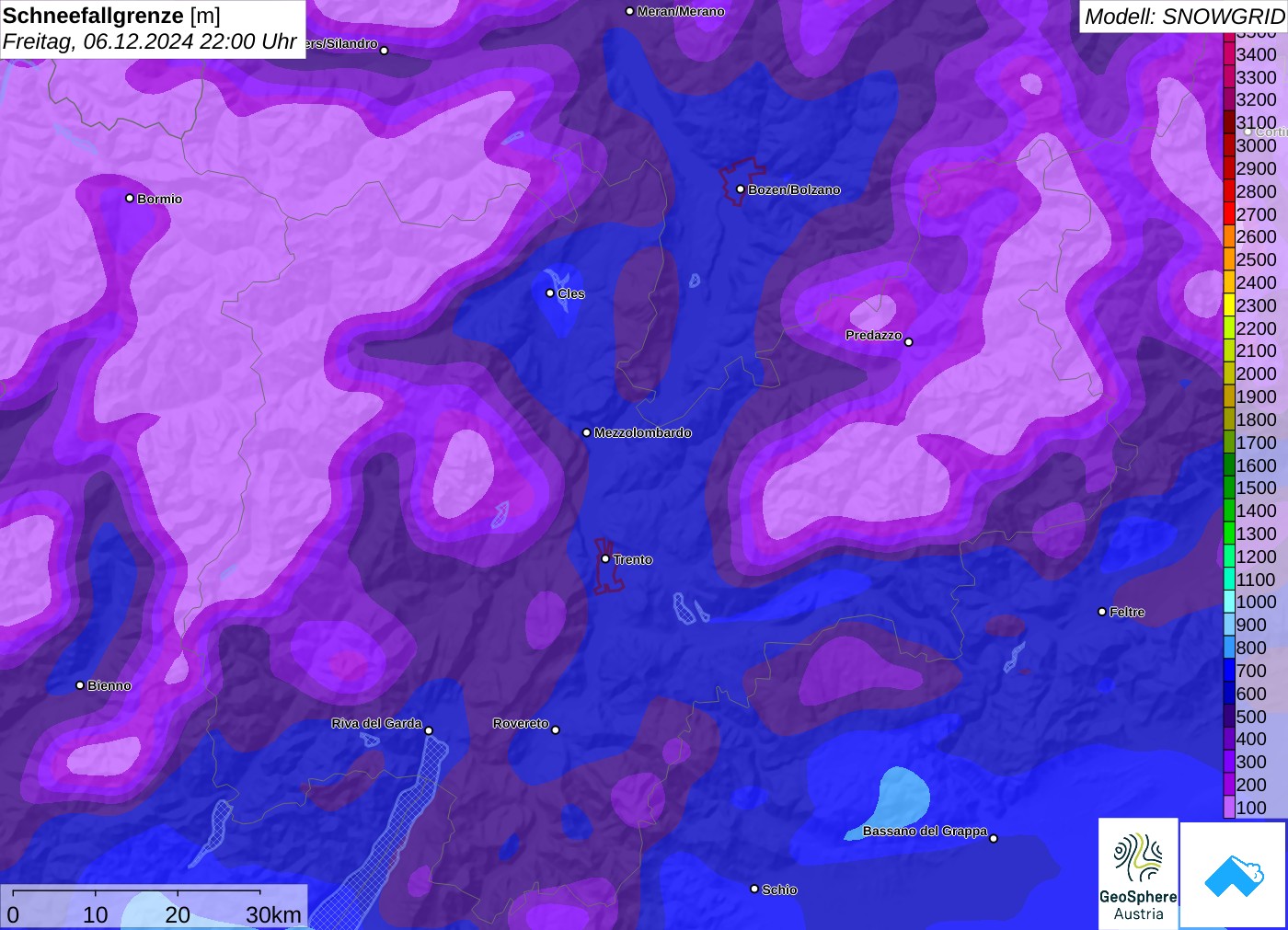The image size is (1288, 930).
Task: Click the Schio marker dot
Action: 754,889
